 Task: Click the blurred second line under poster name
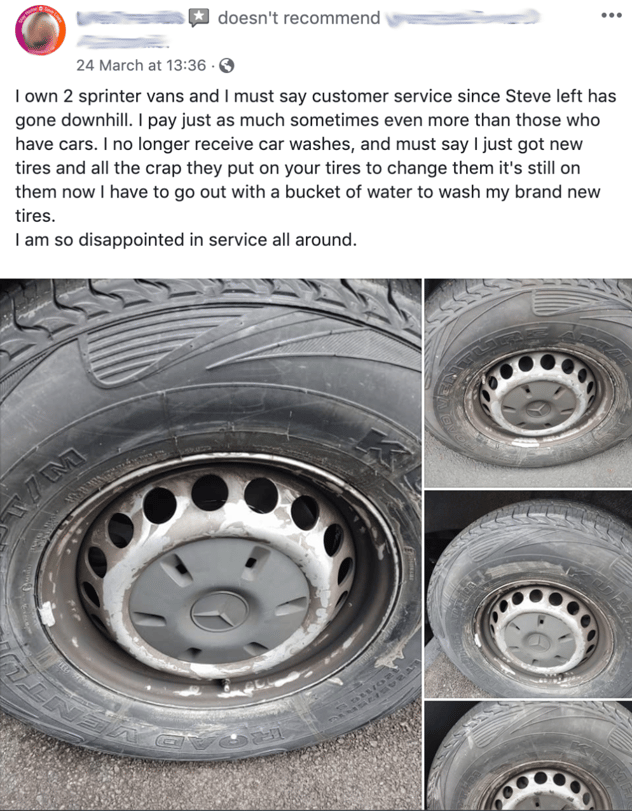coord(124,41)
